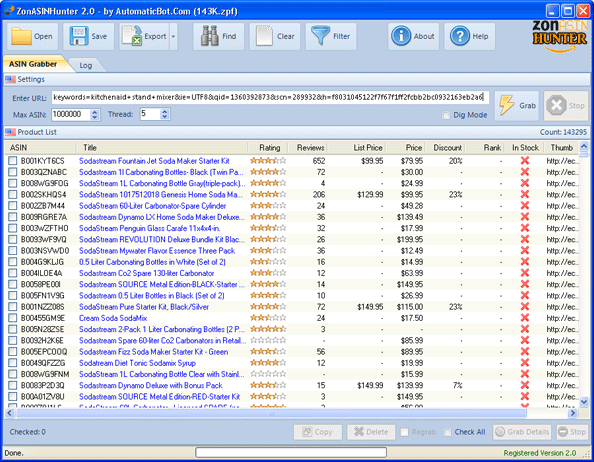
Task: Click the Copy icon at bottom
Action: (307, 432)
